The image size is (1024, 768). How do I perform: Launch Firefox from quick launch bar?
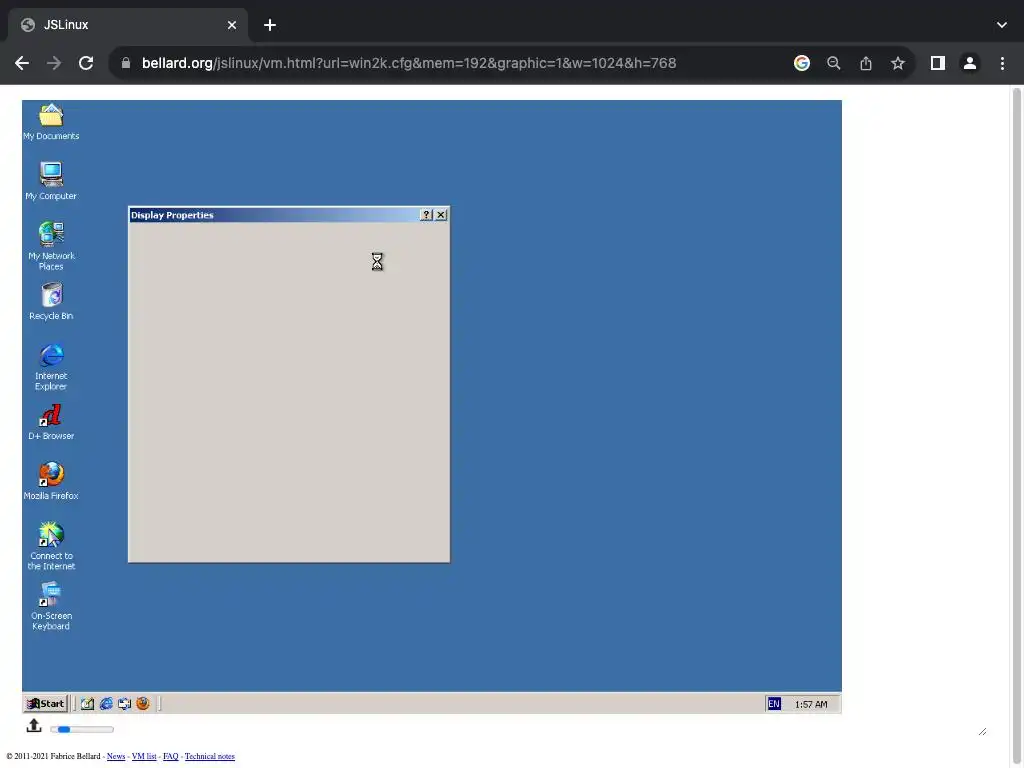click(x=142, y=703)
